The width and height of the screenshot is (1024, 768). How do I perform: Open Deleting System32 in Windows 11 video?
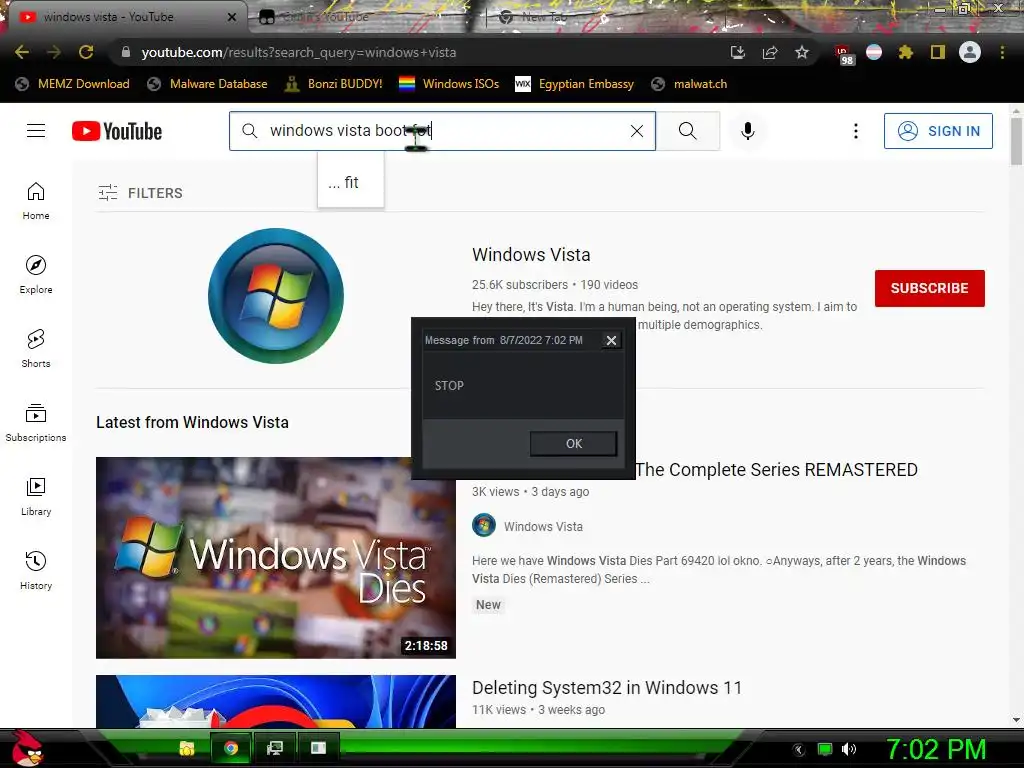607,688
